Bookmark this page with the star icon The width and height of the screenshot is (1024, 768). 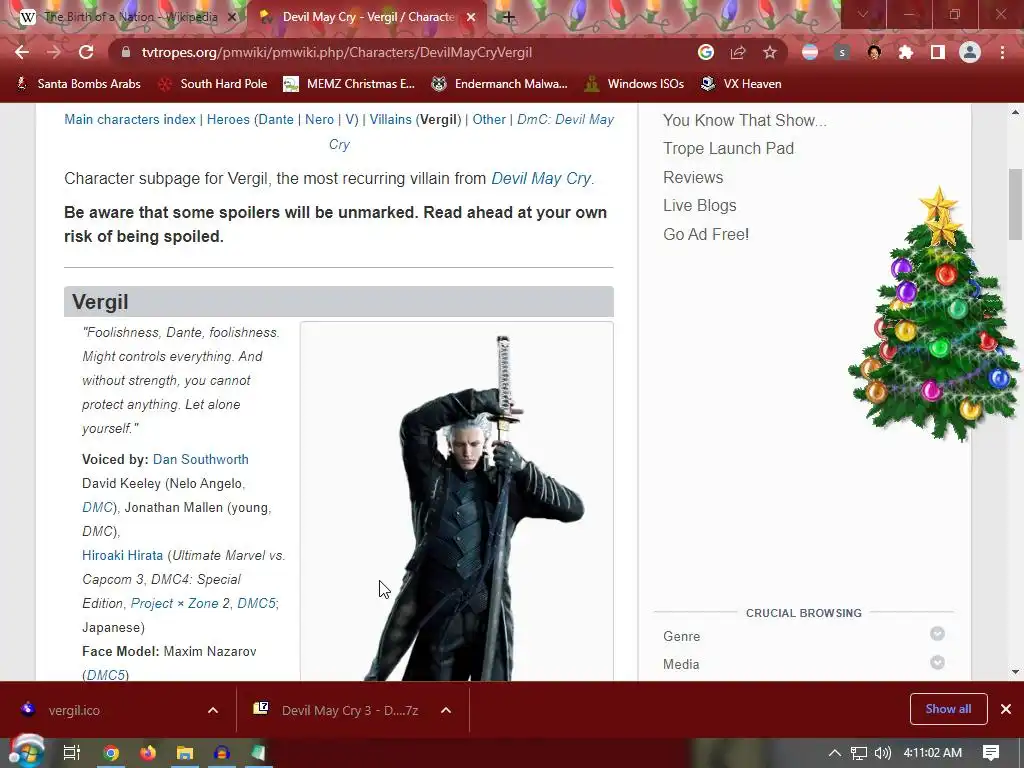coord(770,52)
